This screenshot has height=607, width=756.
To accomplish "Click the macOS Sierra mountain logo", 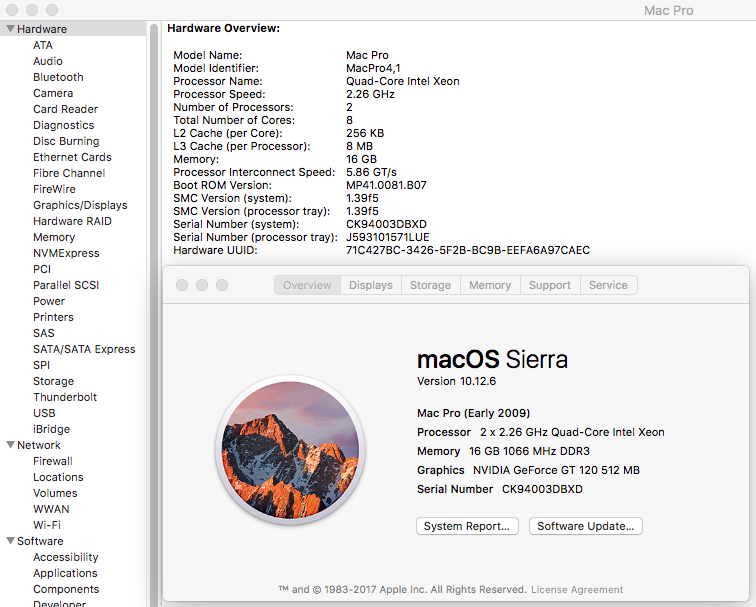I will (x=290, y=450).
